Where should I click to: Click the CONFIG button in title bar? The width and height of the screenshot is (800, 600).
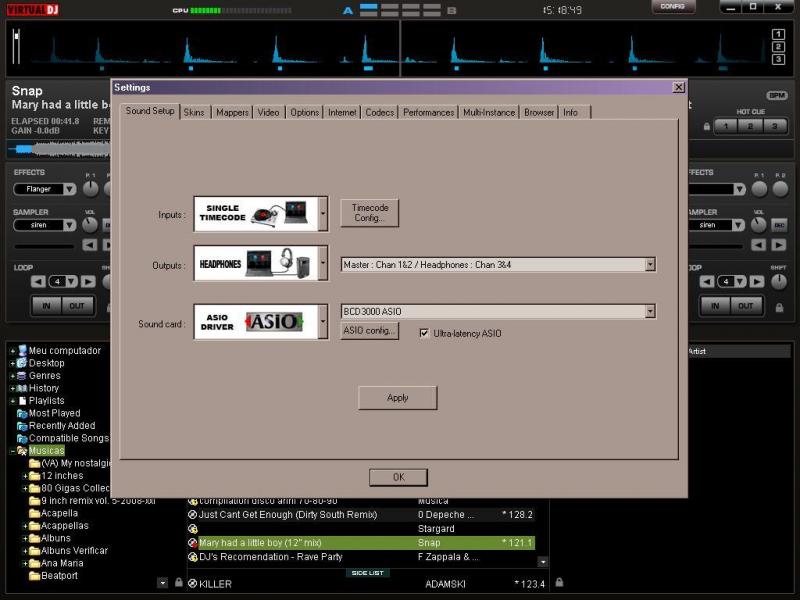(x=672, y=7)
